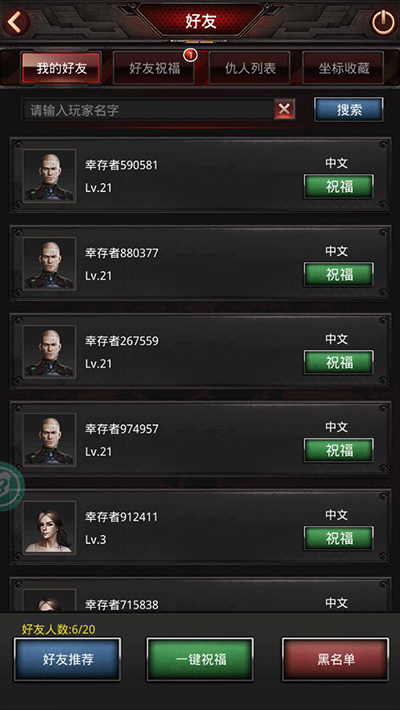
Task: Open avatar of 幸存者590581
Action: 49,175
